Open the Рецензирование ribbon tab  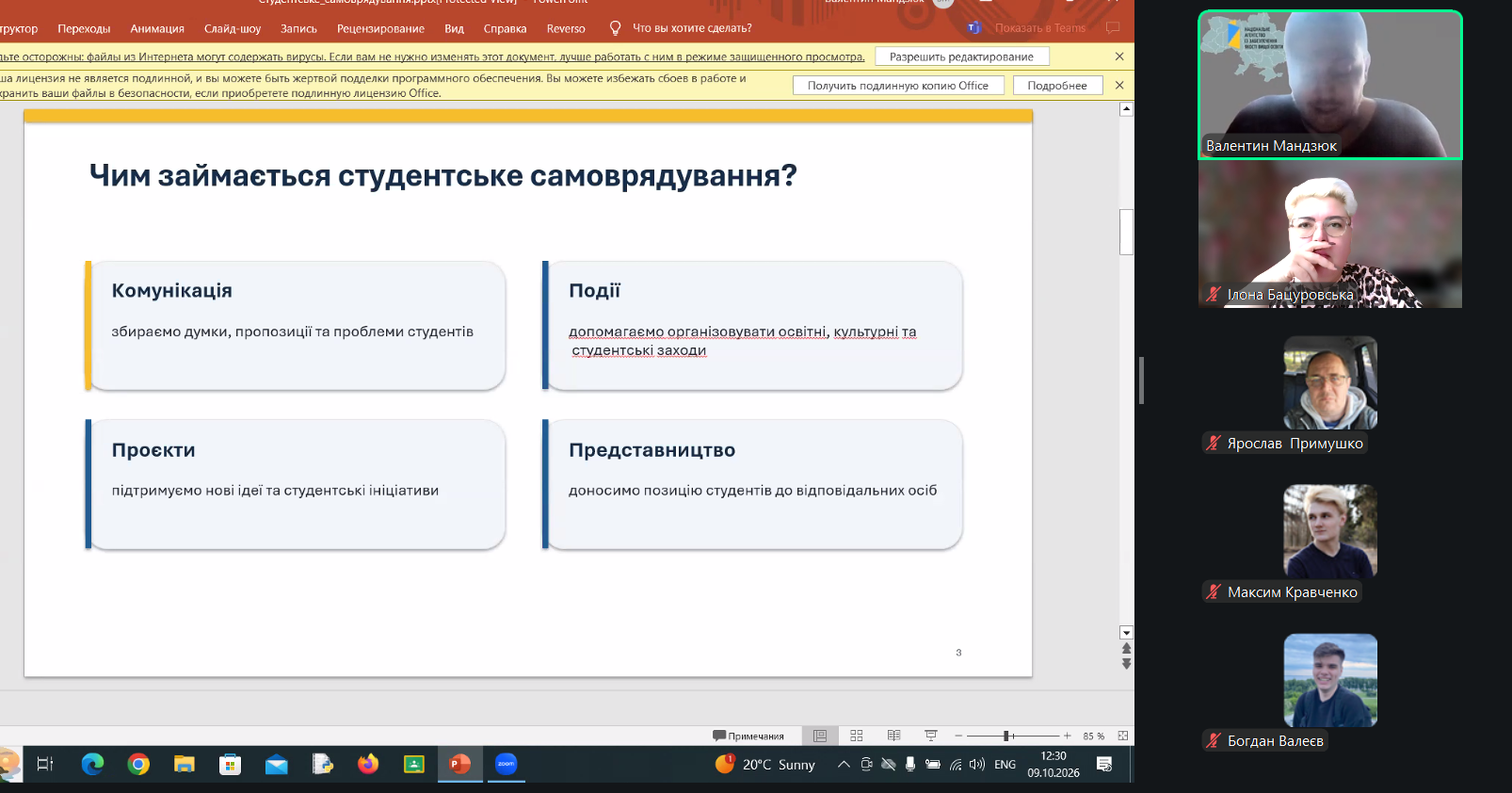380,28
